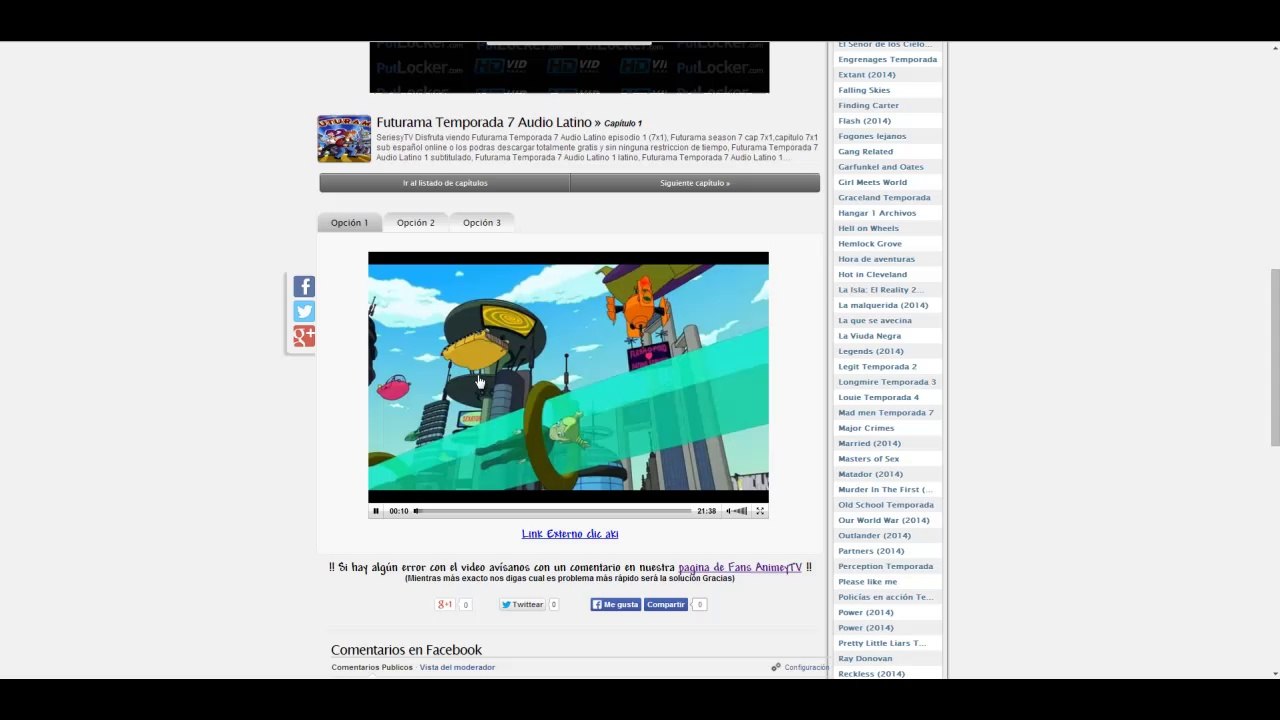This screenshot has height=720, width=1280.
Task: Pause the Futurama video
Action: click(376, 511)
